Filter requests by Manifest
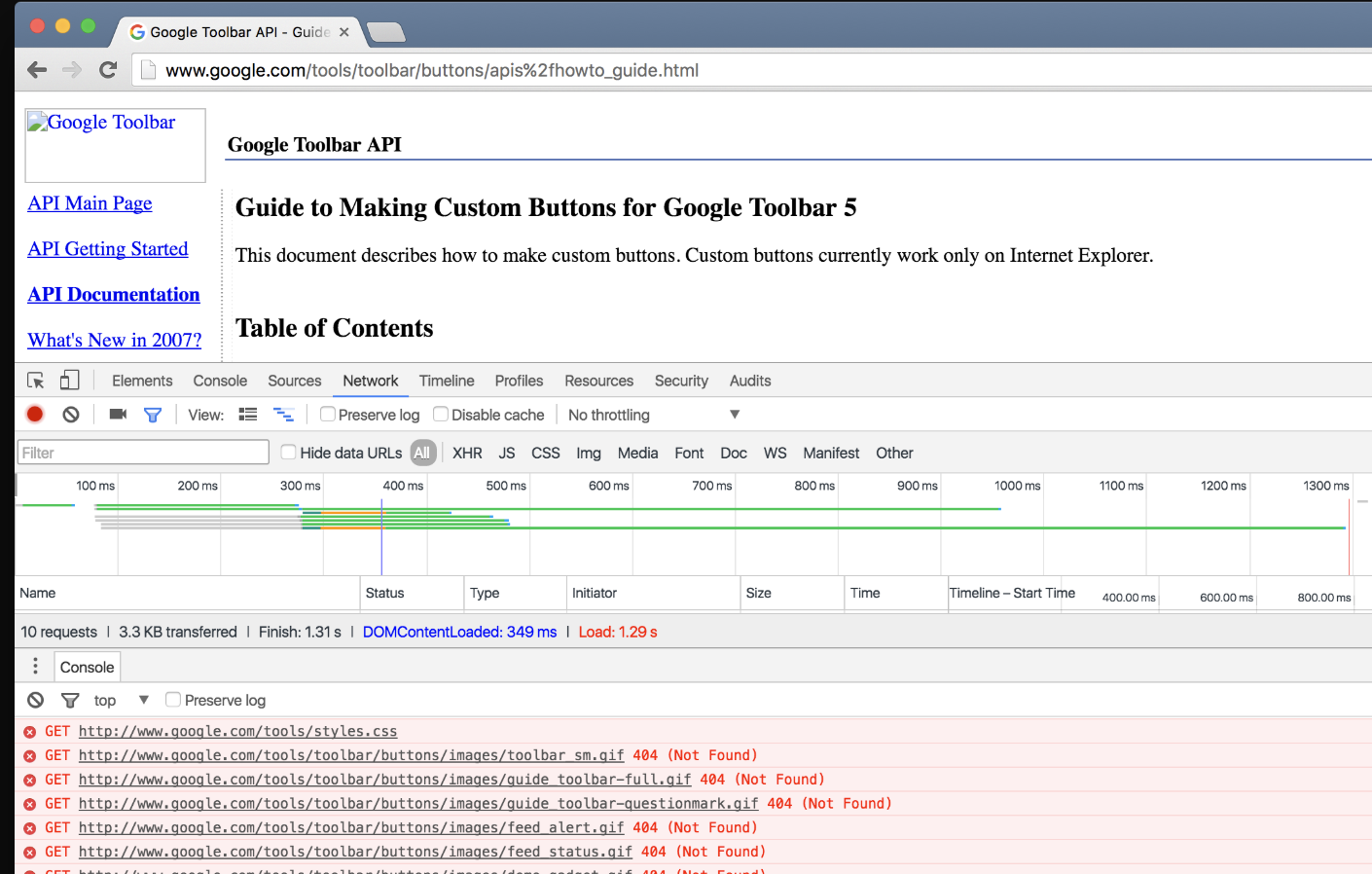This screenshot has height=874, width=1372. click(x=831, y=453)
